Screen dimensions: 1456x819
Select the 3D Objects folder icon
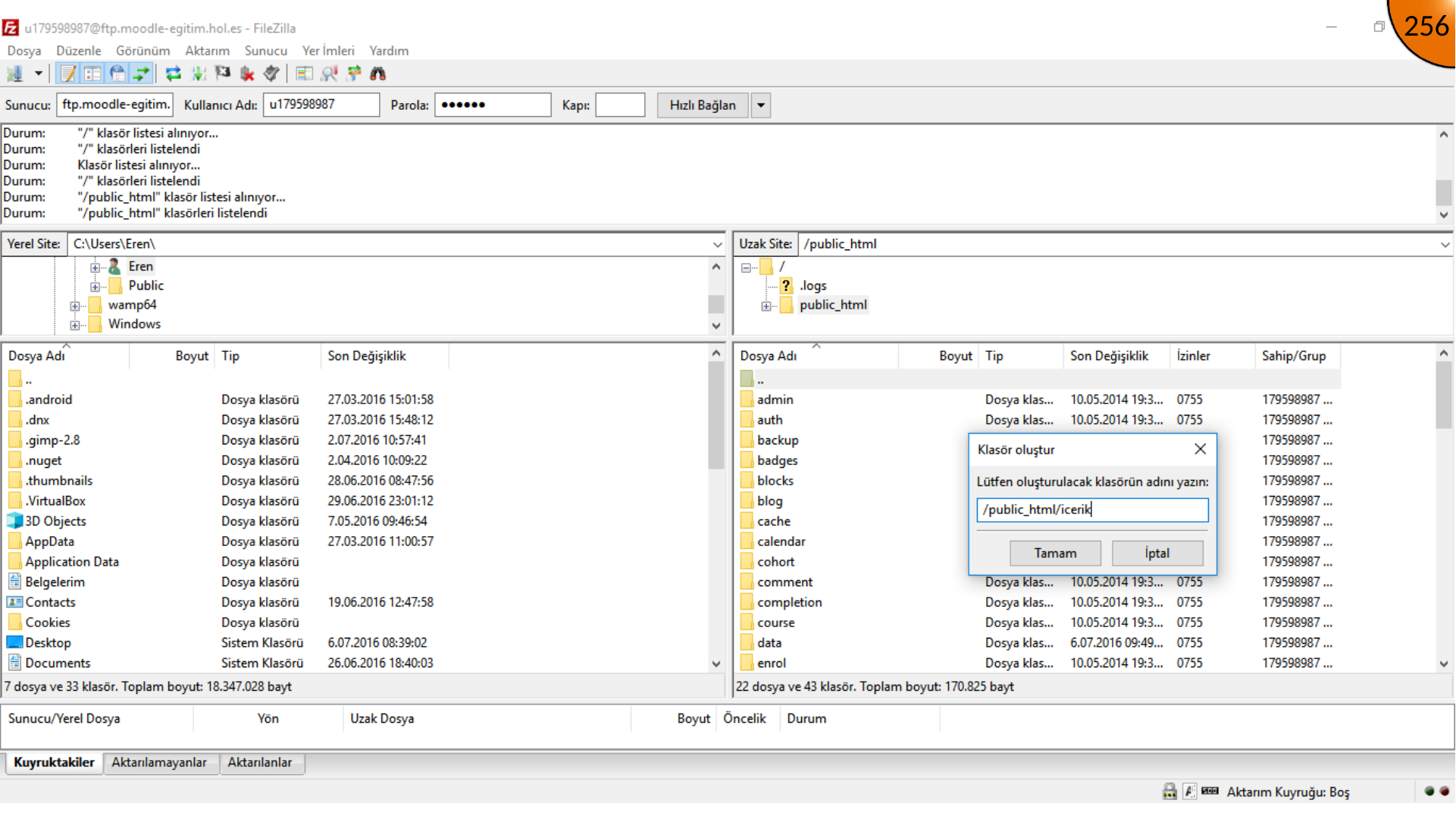14,521
